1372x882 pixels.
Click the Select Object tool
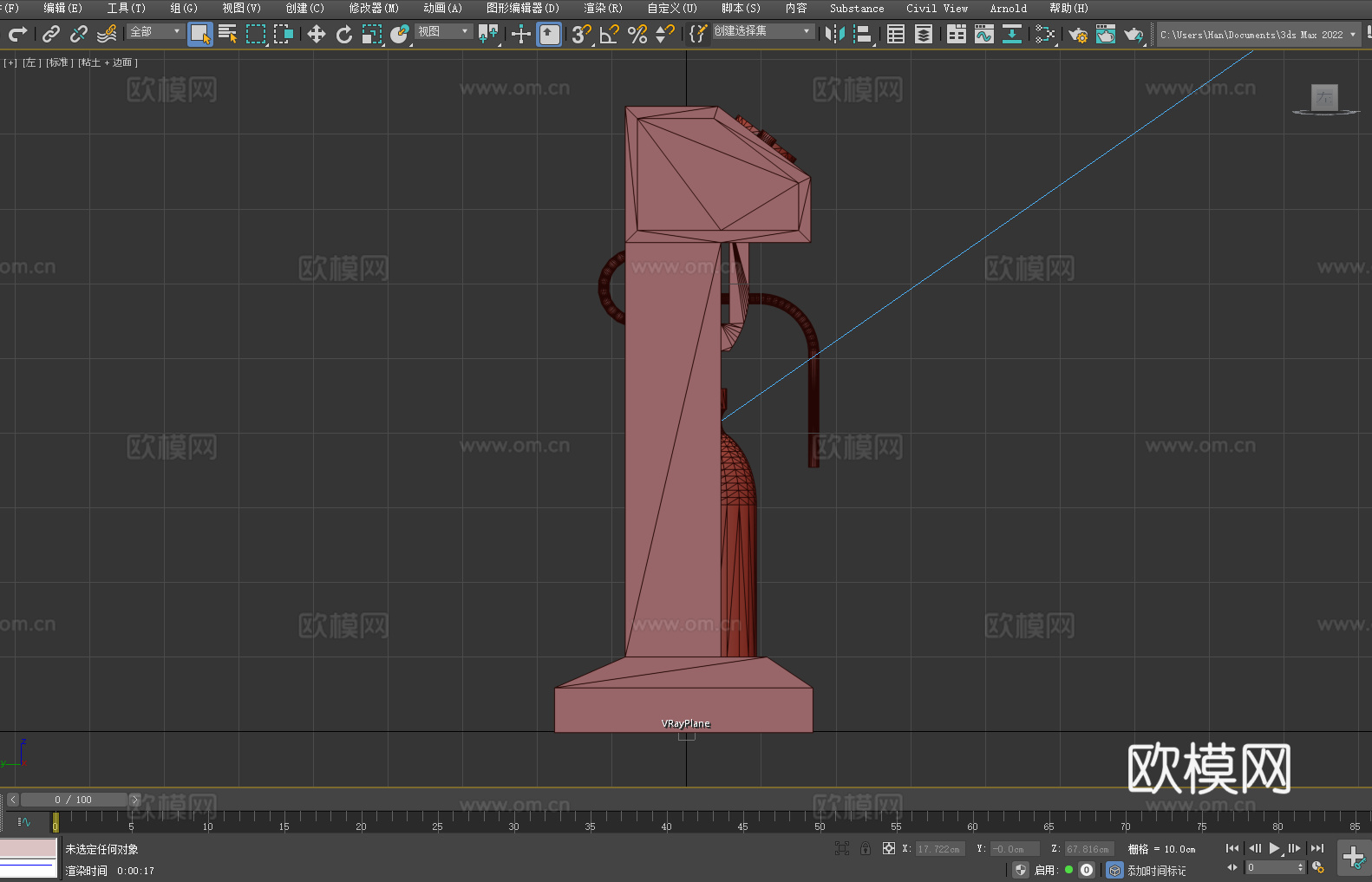pyautogui.click(x=199, y=34)
